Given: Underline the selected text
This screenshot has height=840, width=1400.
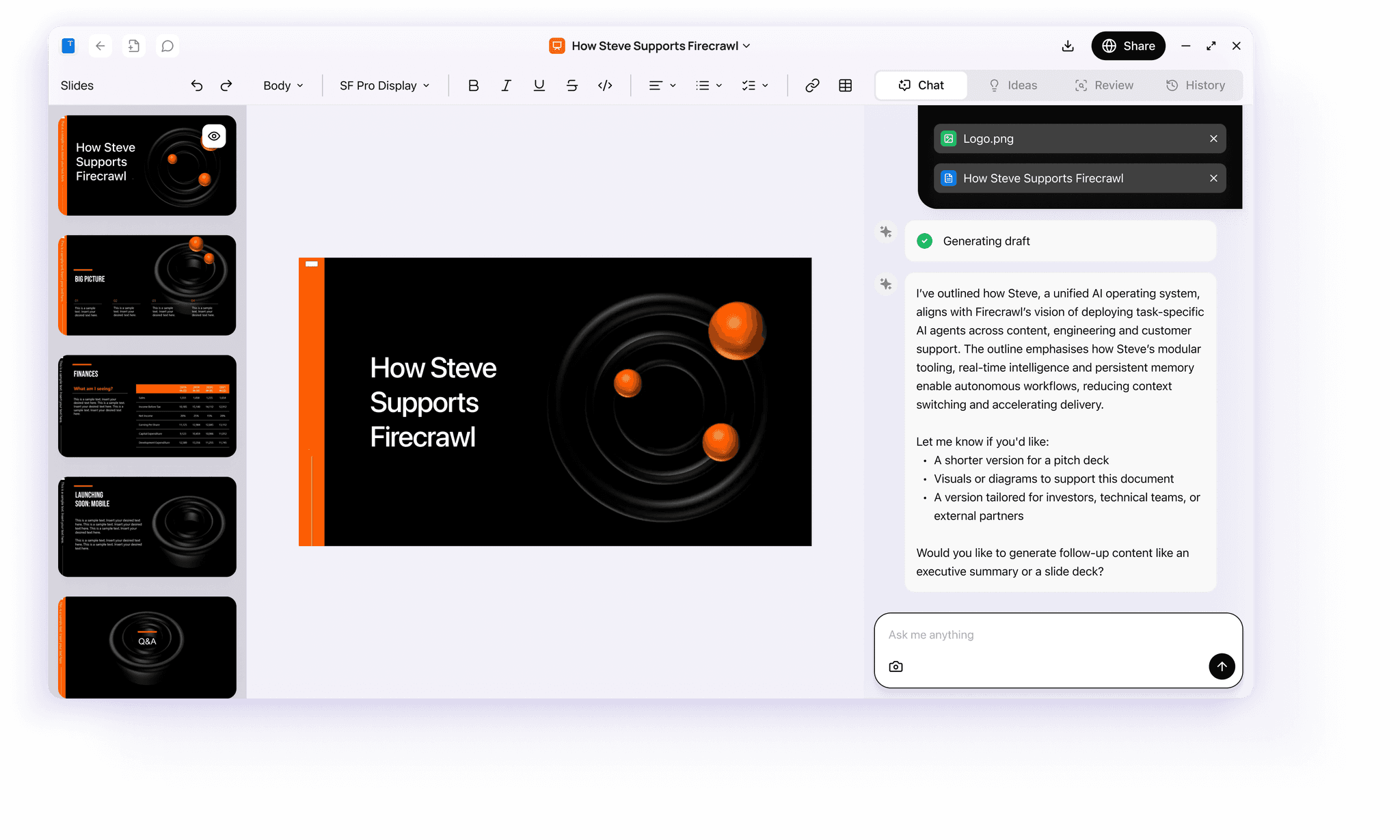Looking at the screenshot, I should tap(539, 85).
